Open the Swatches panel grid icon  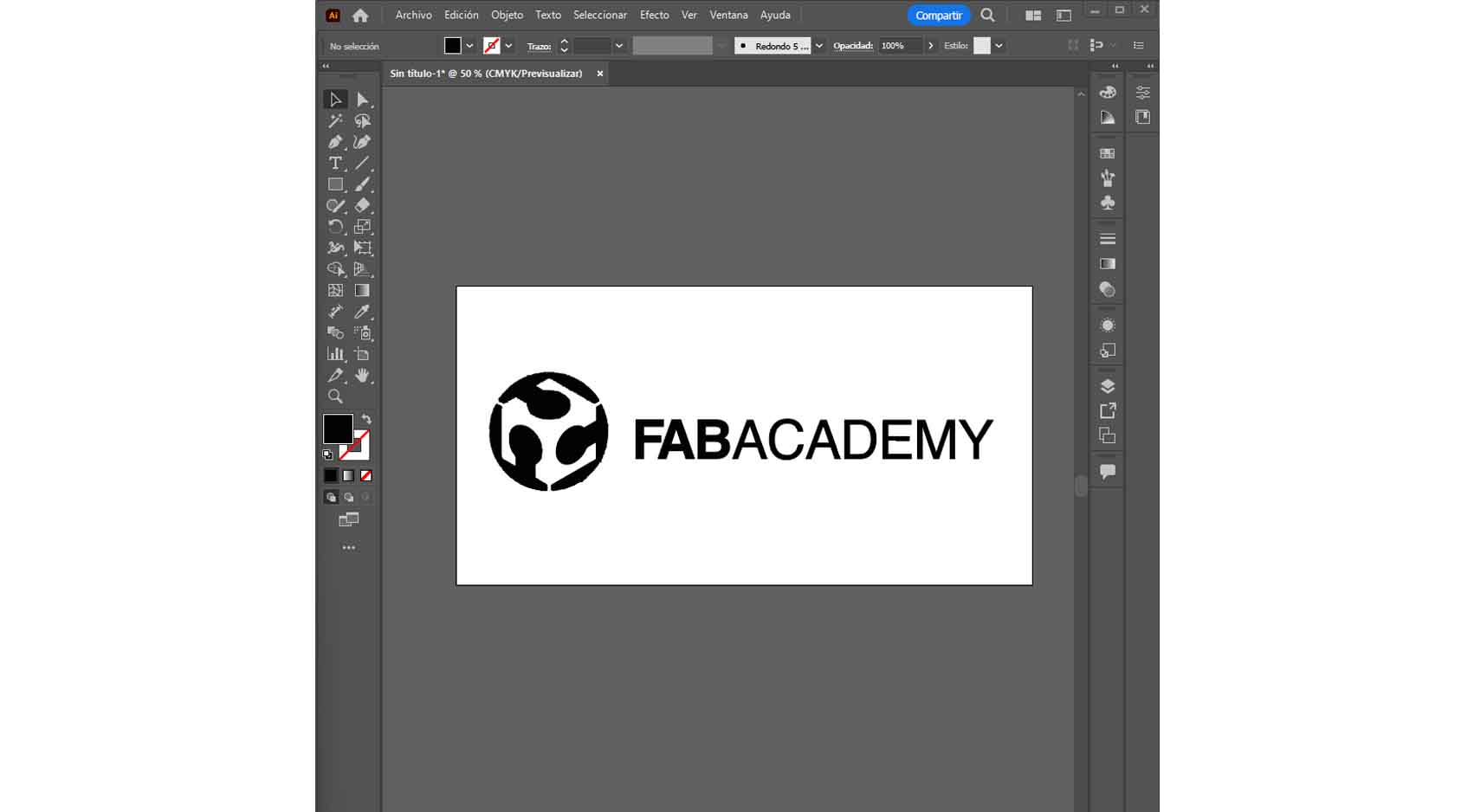(x=1108, y=153)
